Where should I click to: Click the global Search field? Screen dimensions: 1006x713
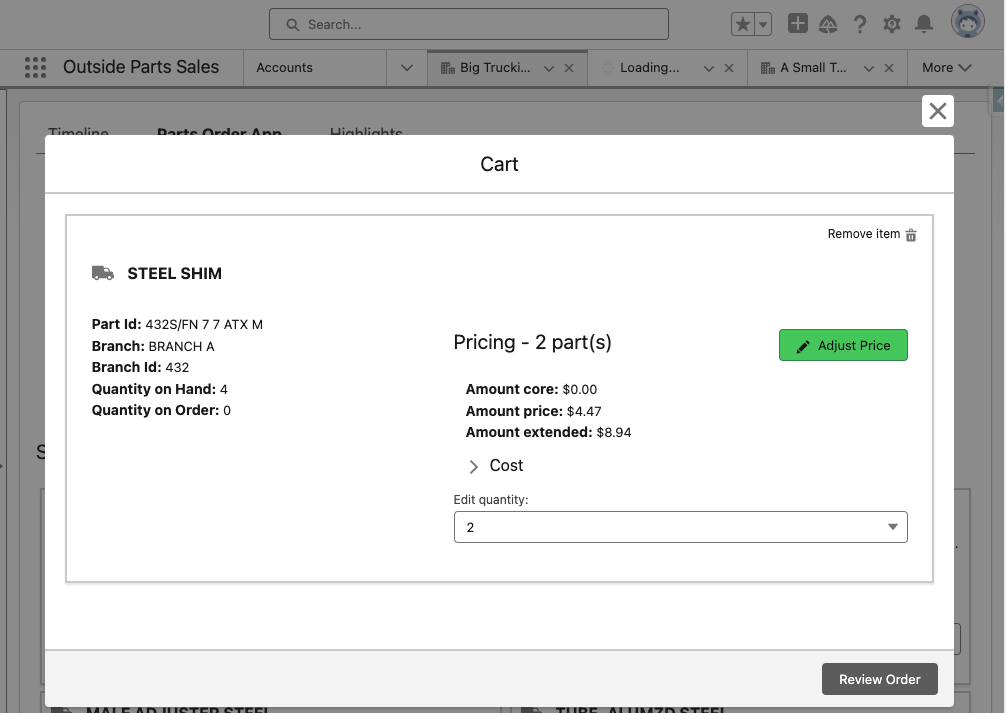tap(469, 24)
